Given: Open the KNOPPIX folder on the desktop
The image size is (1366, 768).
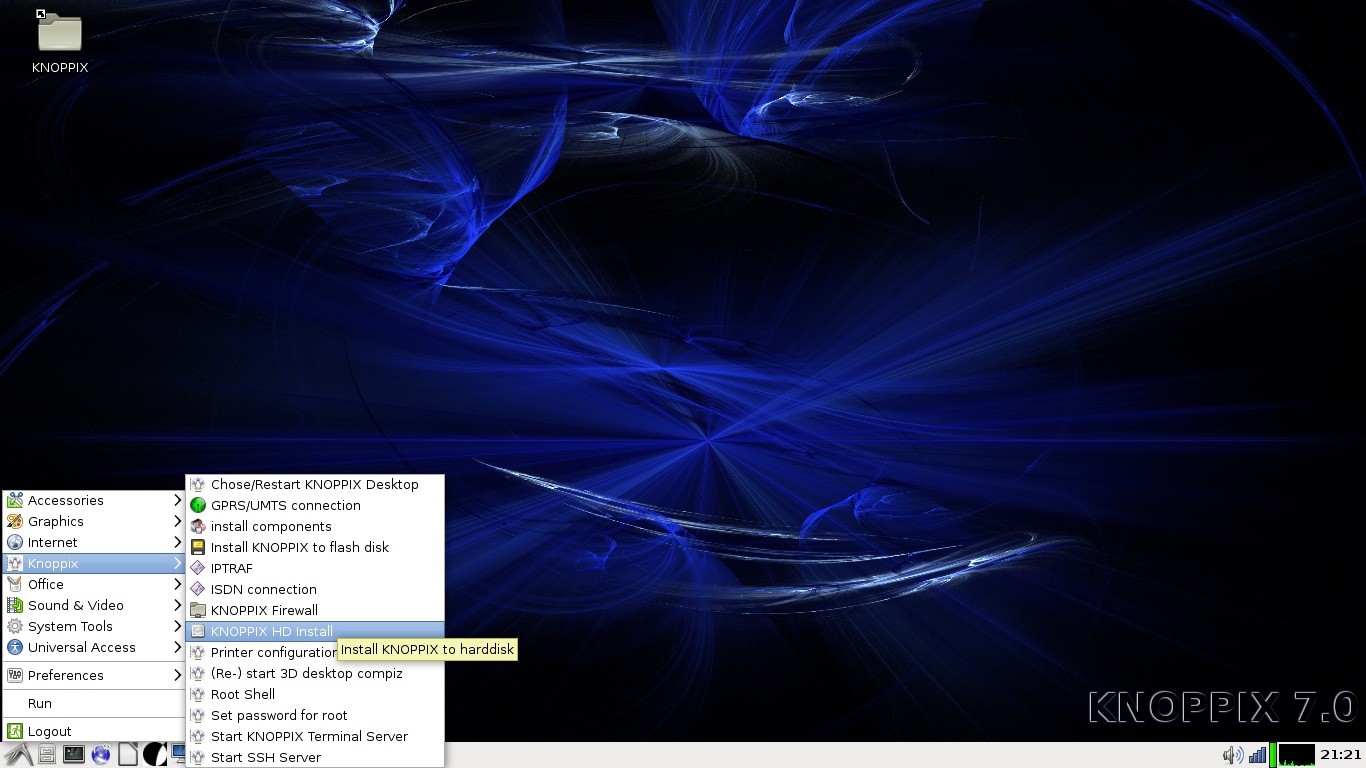Looking at the screenshot, I should coord(60,42).
